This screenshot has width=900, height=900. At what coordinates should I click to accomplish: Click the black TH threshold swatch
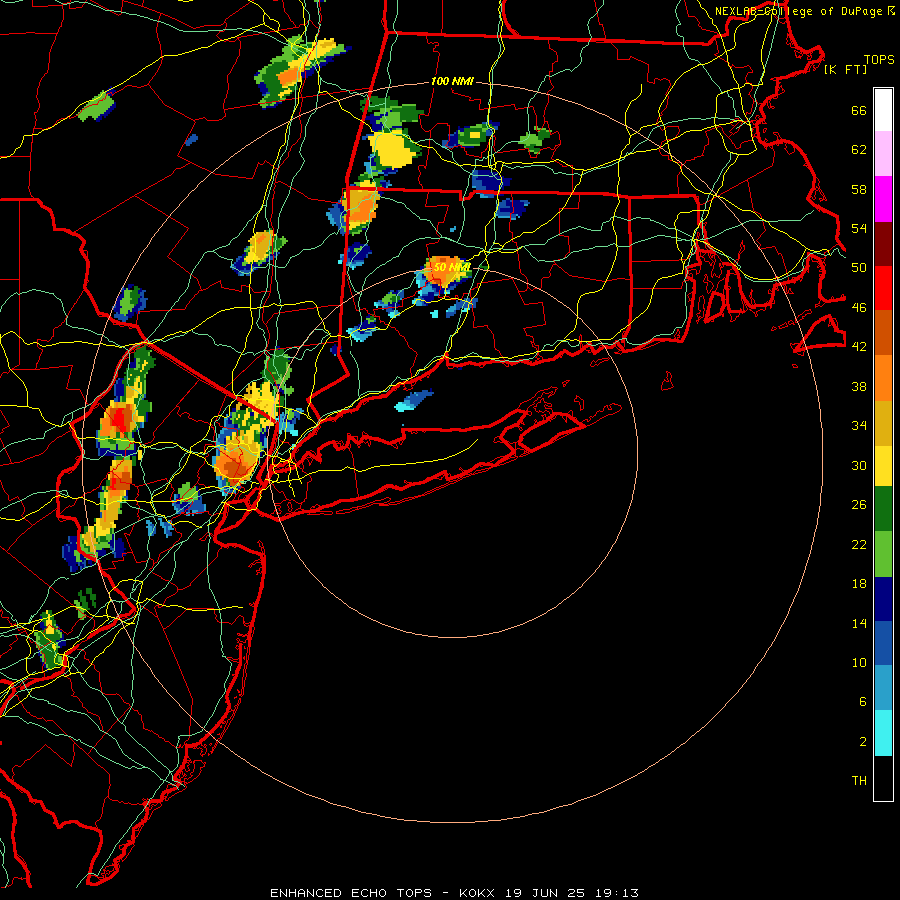(x=883, y=778)
